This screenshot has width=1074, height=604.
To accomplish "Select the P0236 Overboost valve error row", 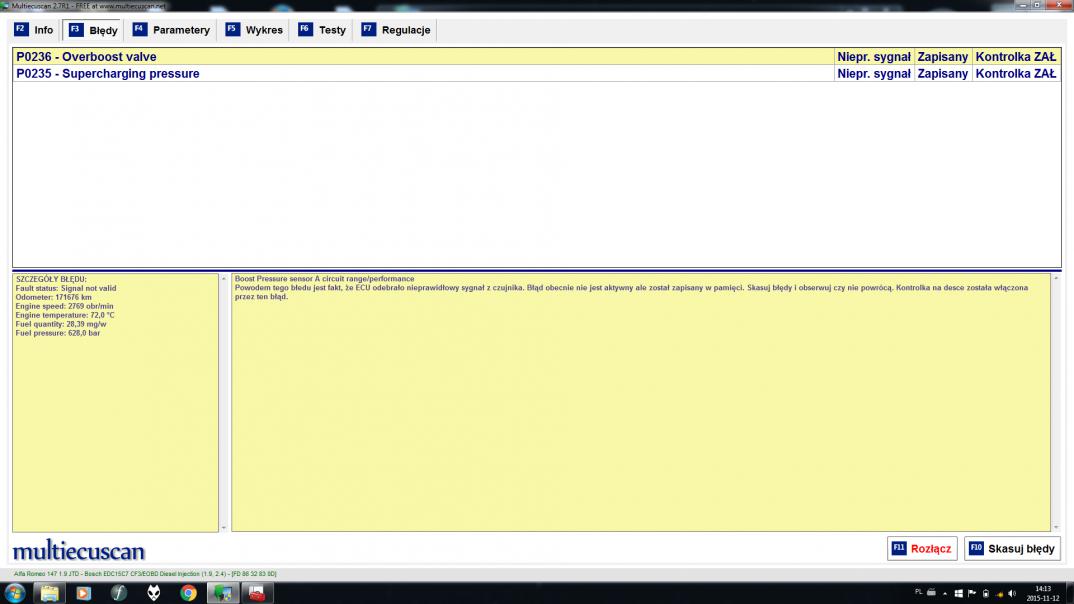I will (536, 57).
